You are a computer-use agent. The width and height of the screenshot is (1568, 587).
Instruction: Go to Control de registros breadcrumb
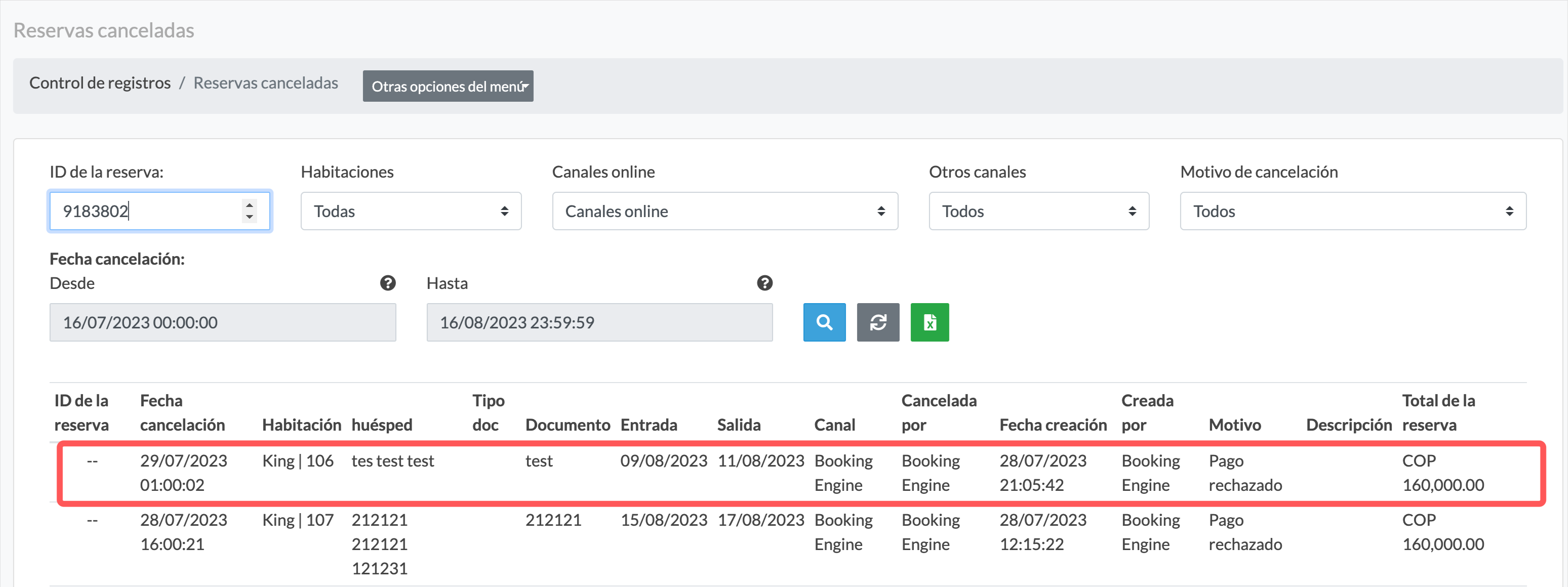100,82
